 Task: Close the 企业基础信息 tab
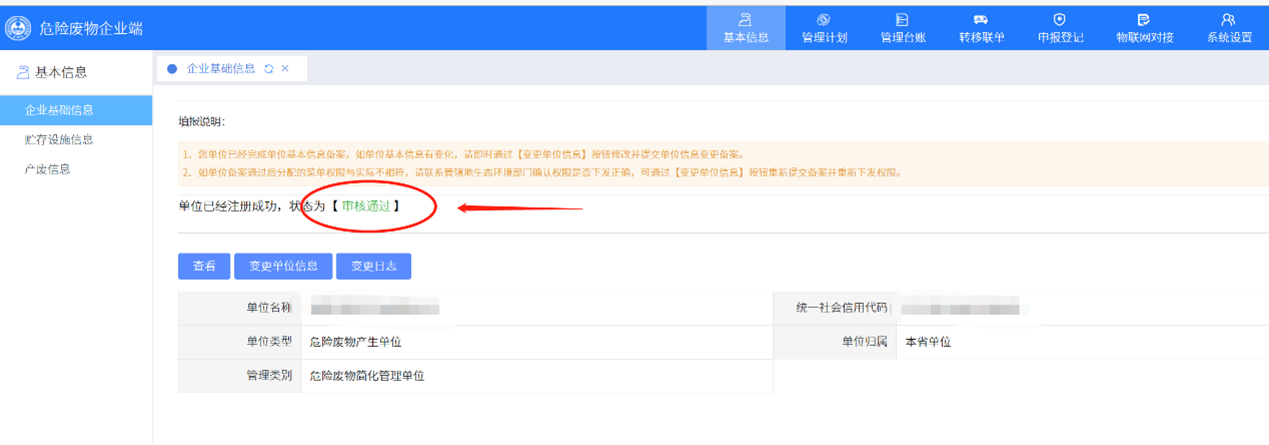(285, 69)
